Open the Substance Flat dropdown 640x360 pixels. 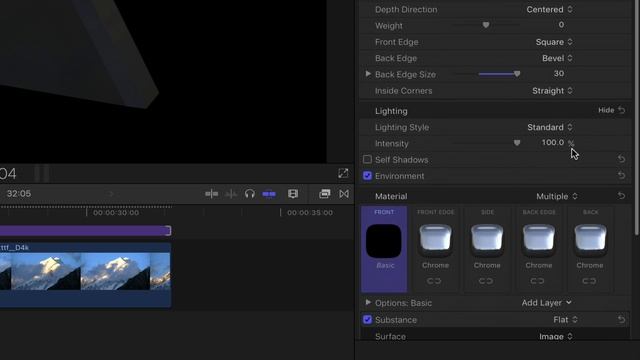pyautogui.click(x=565, y=320)
